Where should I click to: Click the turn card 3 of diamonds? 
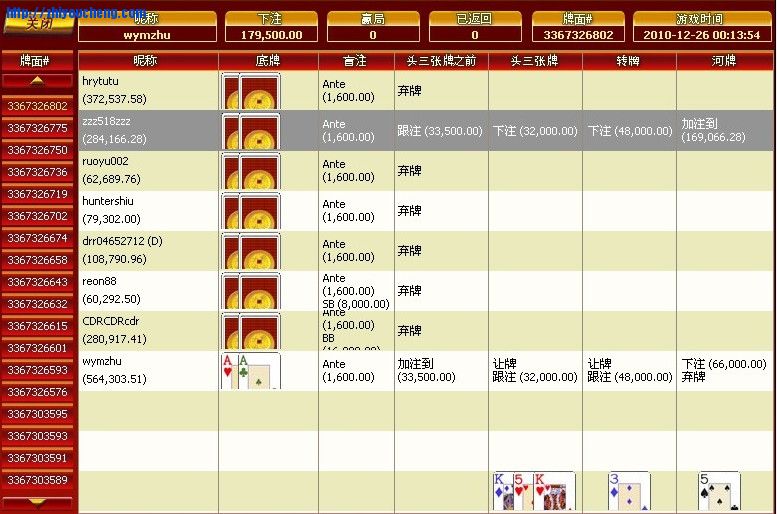628,492
